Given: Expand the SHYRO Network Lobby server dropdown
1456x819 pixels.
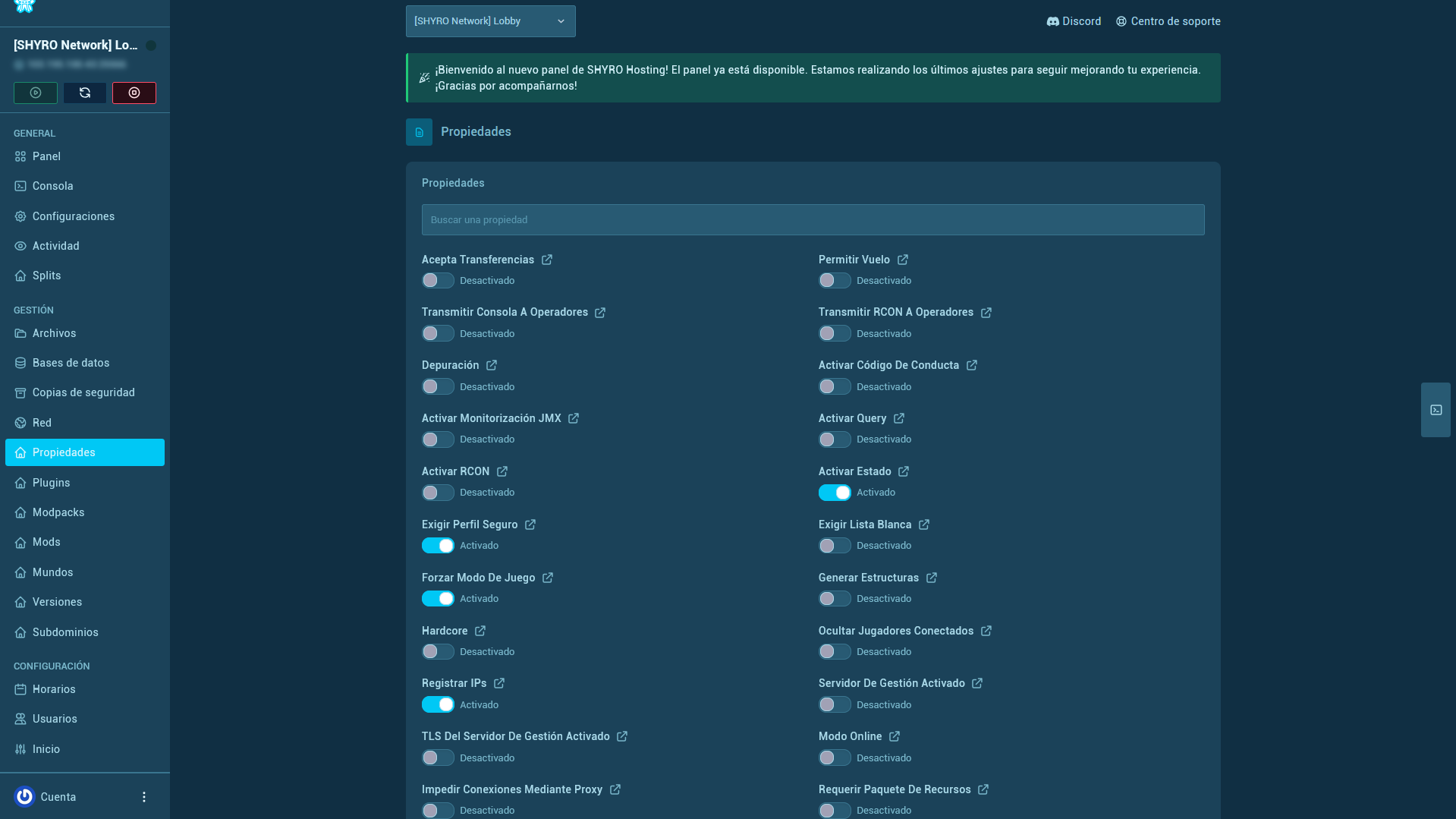Looking at the screenshot, I should pos(490,21).
